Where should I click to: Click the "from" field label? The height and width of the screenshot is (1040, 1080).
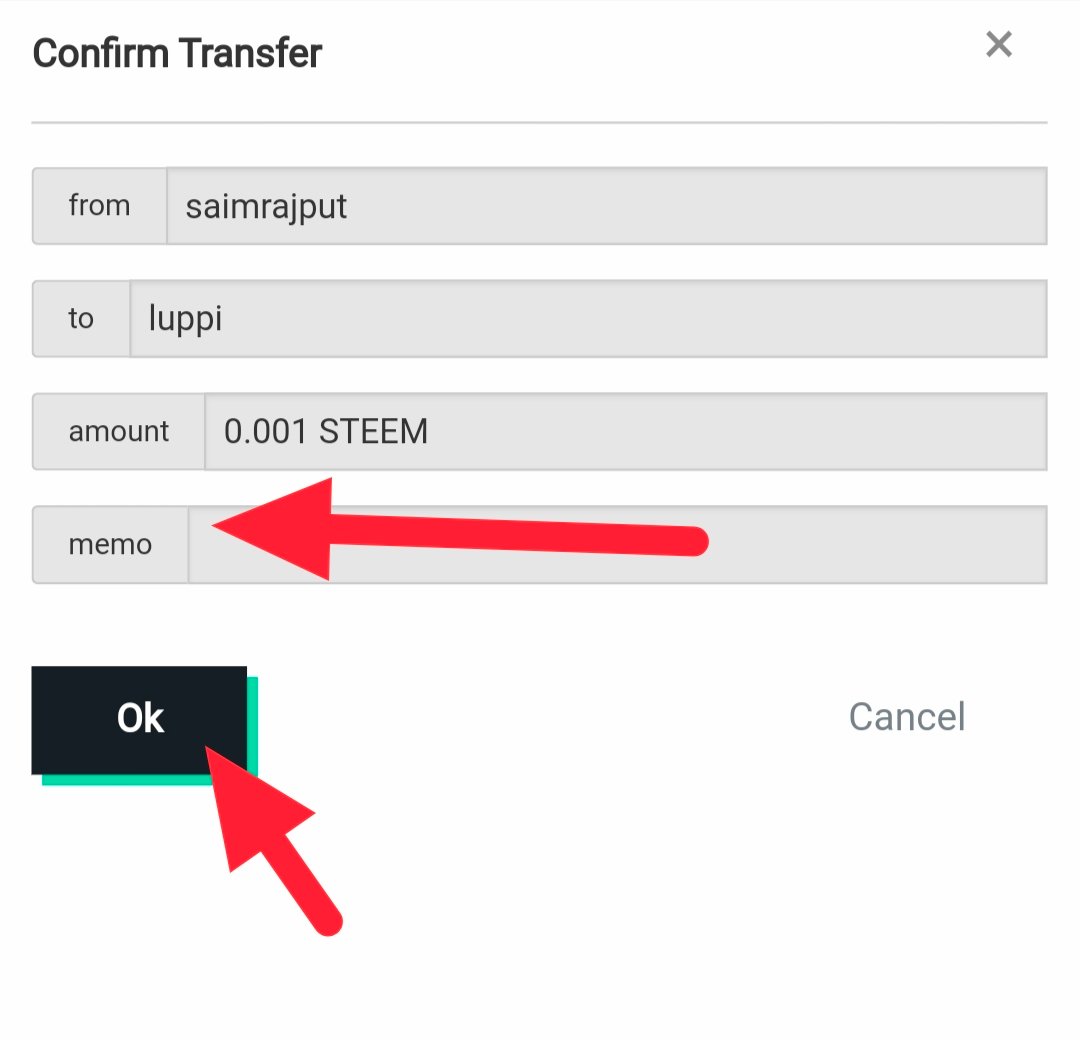click(99, 206)
